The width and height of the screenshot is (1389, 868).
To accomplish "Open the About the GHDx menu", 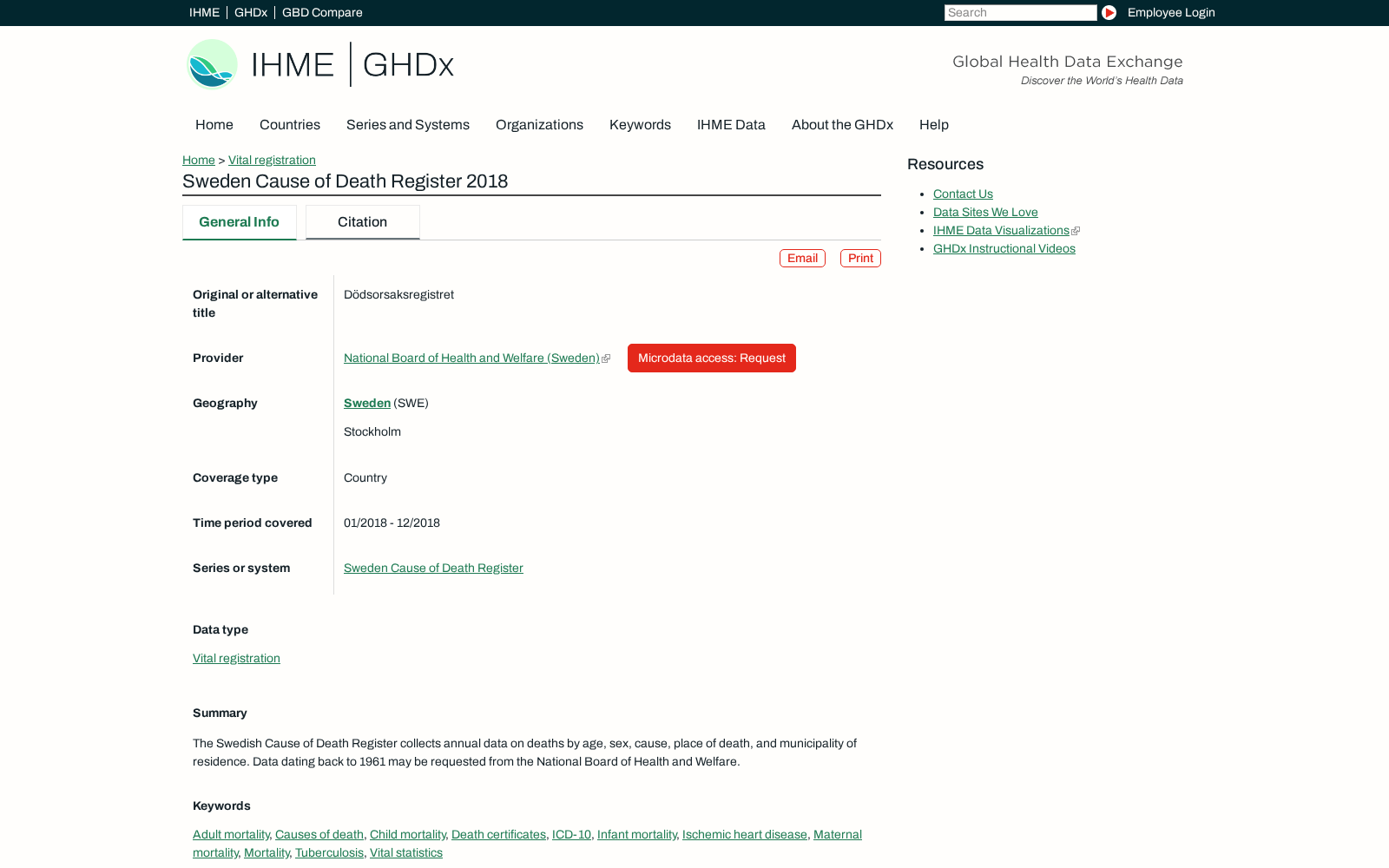I will (842, 125).
